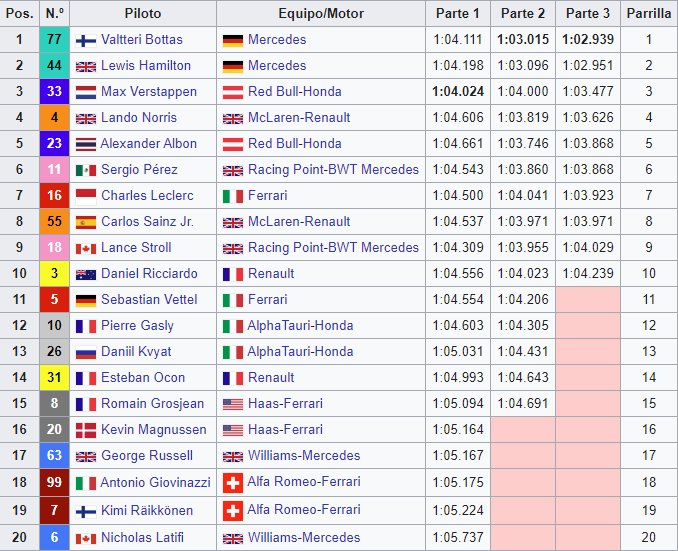The height and width of the screenshot is (551, 678).
Task: Select the time 1:05.164
Action: click(x=458, y=429)
